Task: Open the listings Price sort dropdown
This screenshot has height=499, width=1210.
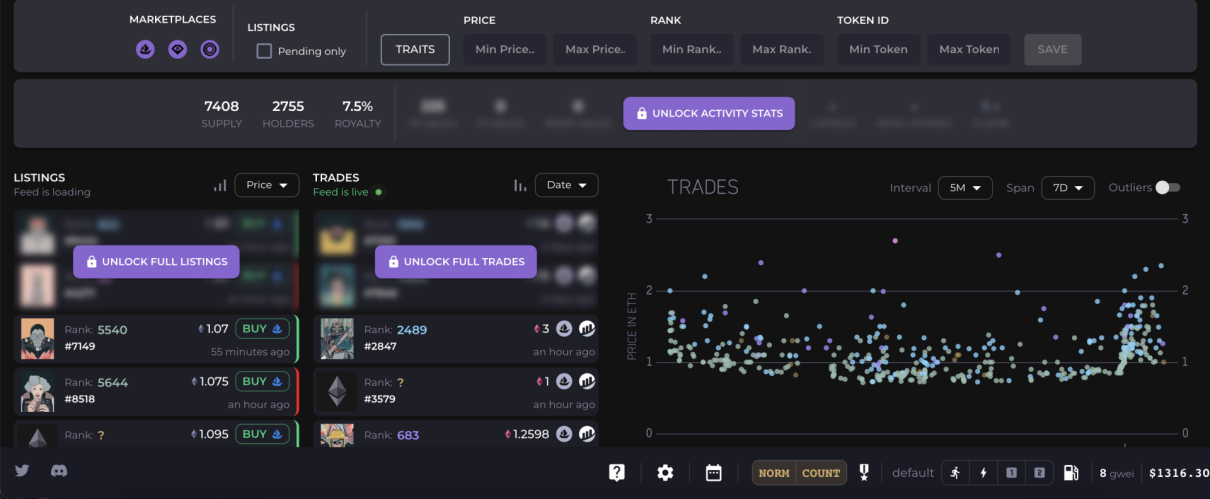Action: pos(267,185)
